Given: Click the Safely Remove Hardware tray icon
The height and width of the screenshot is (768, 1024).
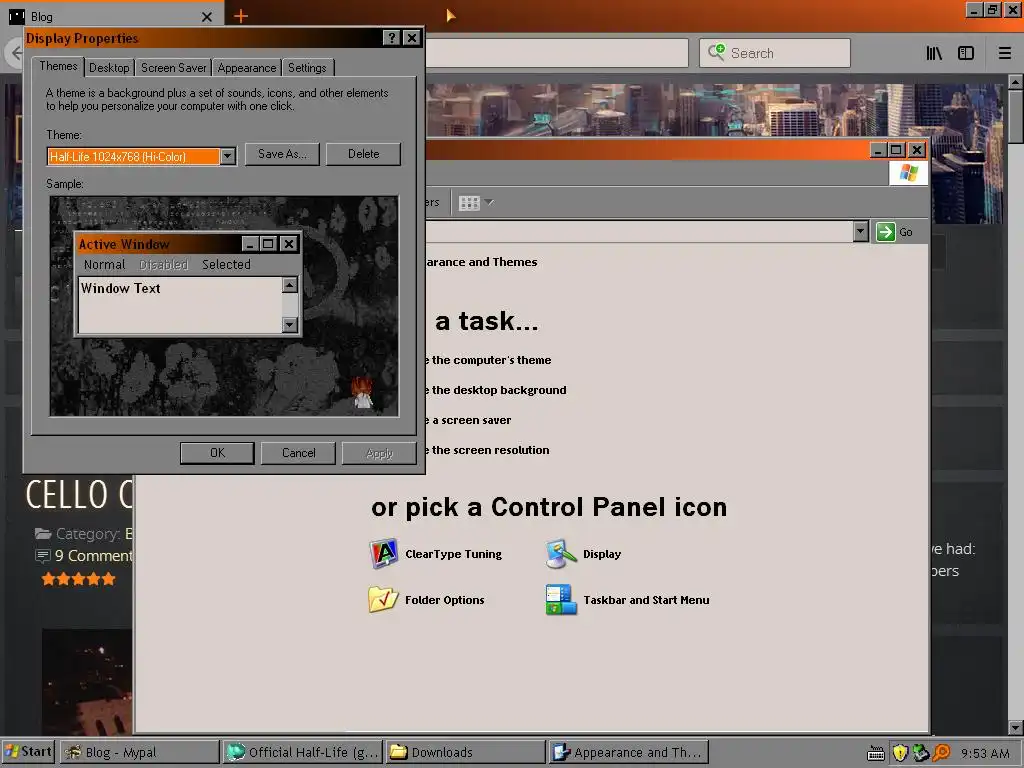Looking at the screenshot, I should [921, 753].
